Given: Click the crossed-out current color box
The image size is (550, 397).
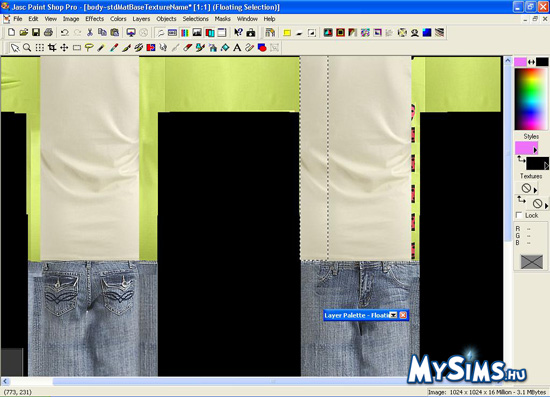Looking at the screenshot, I should pyautogui.click(x=532, y=262).
